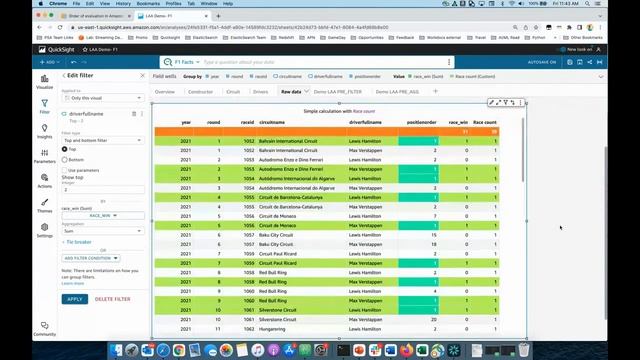640x360 pixels.
Task: Click the positionorder column header
Action: click(422, 122)
